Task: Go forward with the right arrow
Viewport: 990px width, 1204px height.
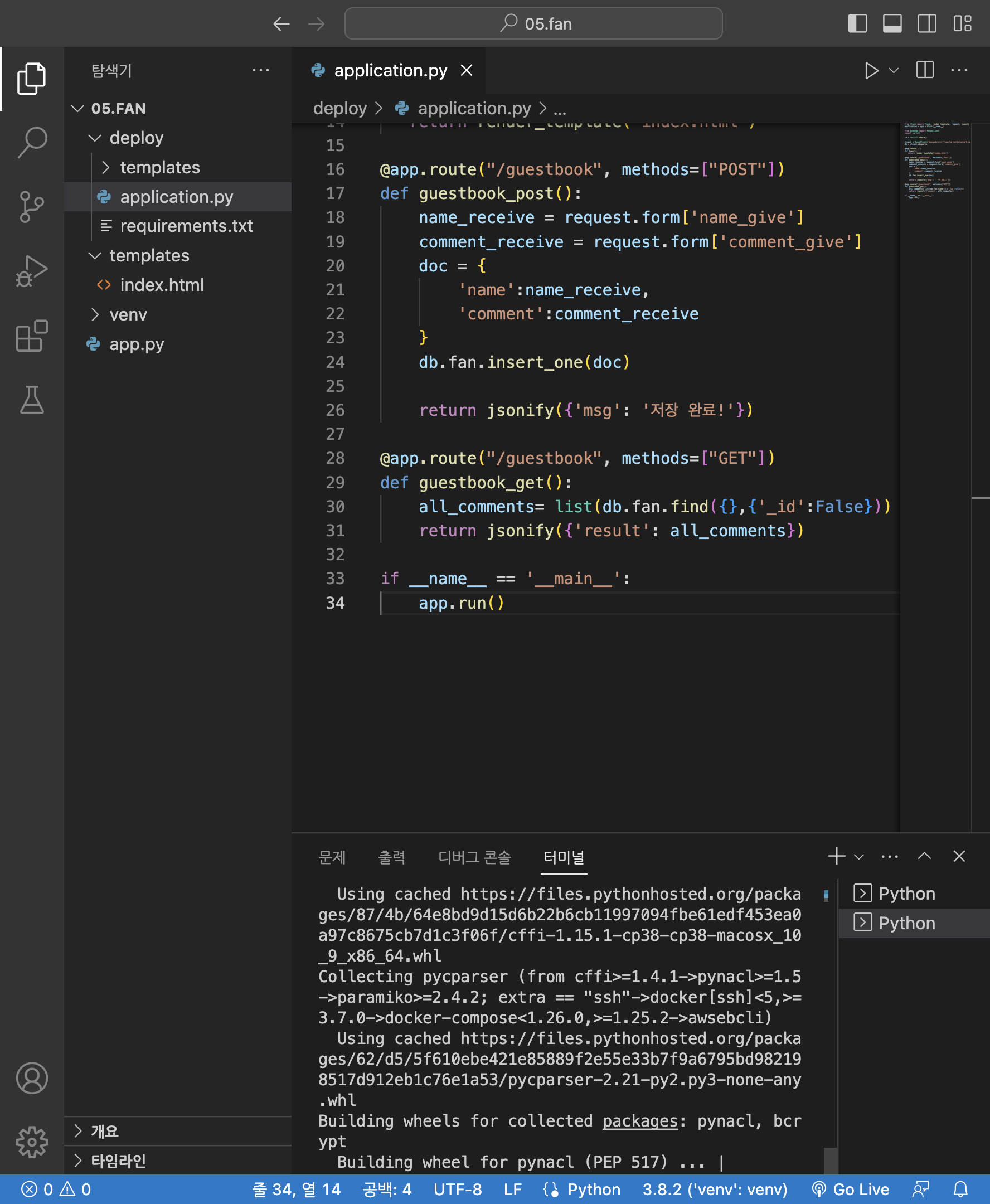Action: point(317,24)
